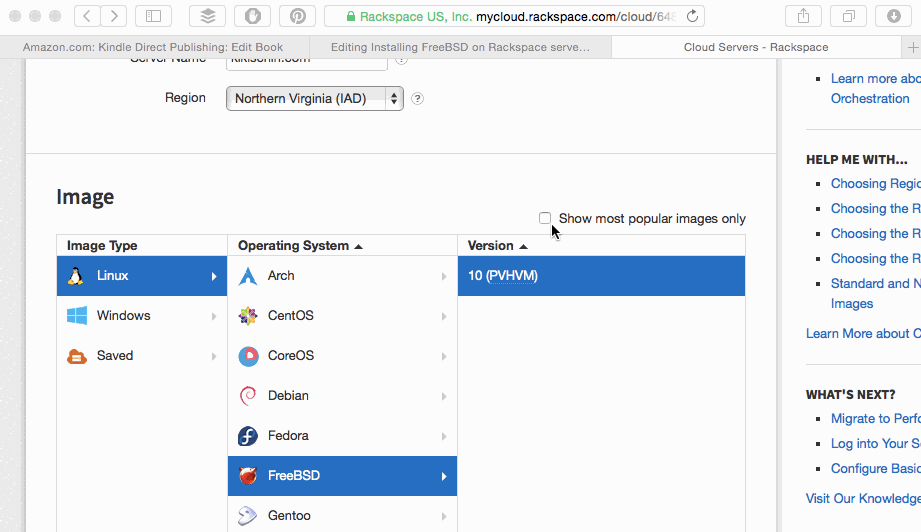Expand the Linux image type arrow
The height and width of the screenshot is (532, 921).
214,276
